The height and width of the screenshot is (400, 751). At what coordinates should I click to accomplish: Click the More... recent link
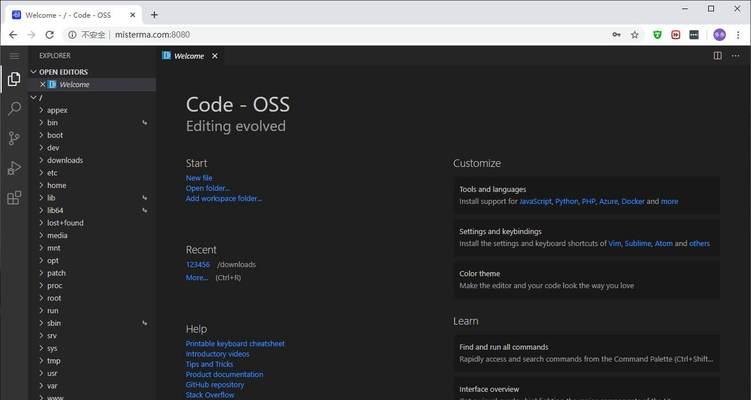tap(197, 277)
